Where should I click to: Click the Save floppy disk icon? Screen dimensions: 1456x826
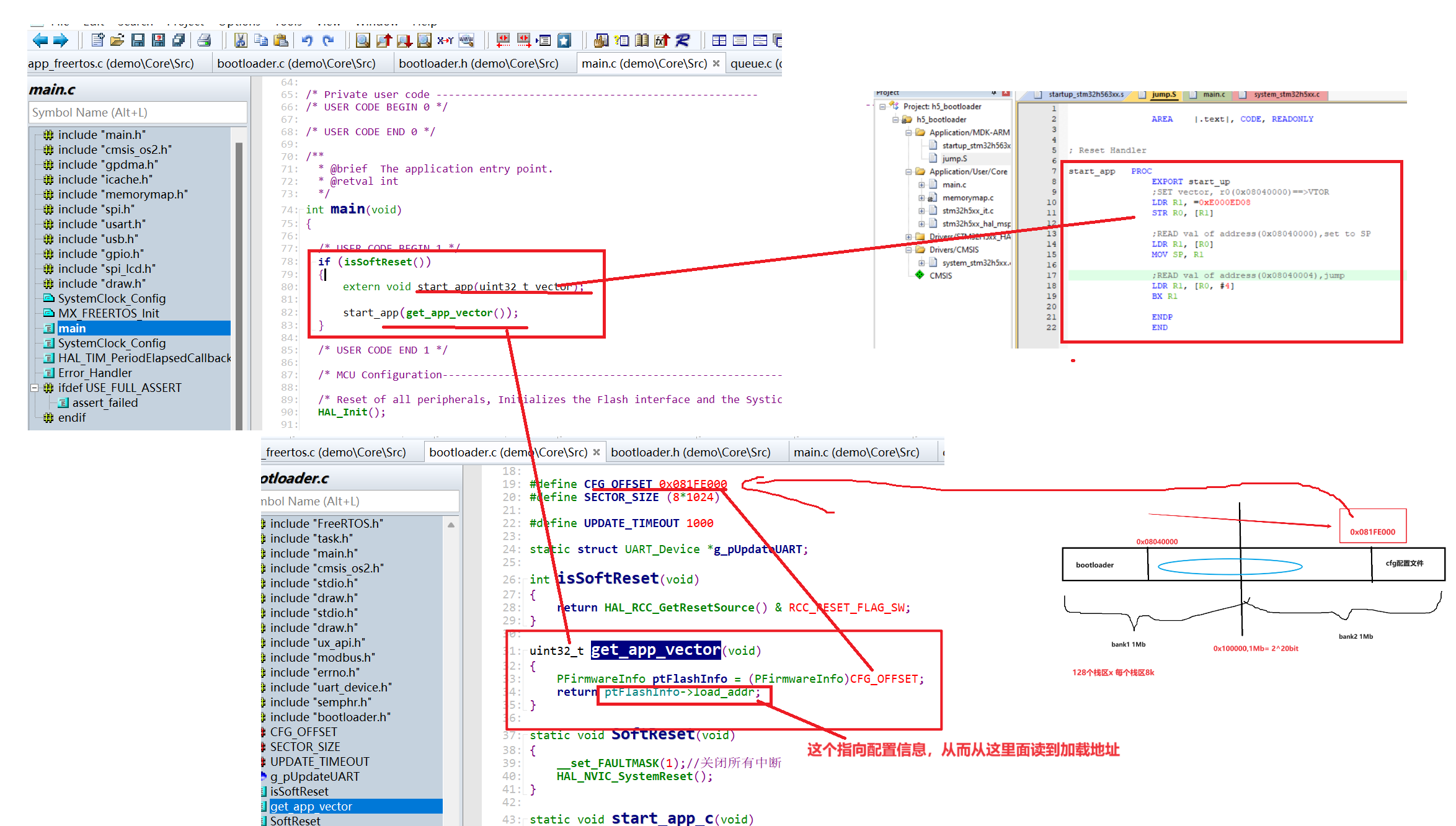(138, 41)
